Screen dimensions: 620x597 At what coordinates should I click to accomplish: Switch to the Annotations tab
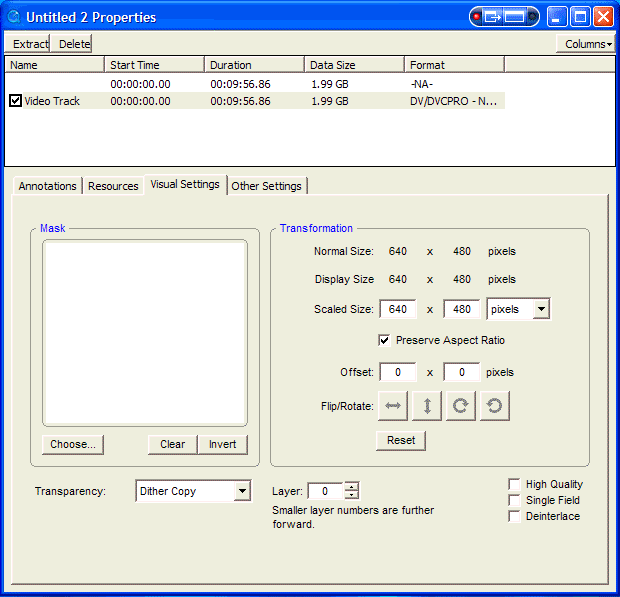point(47,186)
